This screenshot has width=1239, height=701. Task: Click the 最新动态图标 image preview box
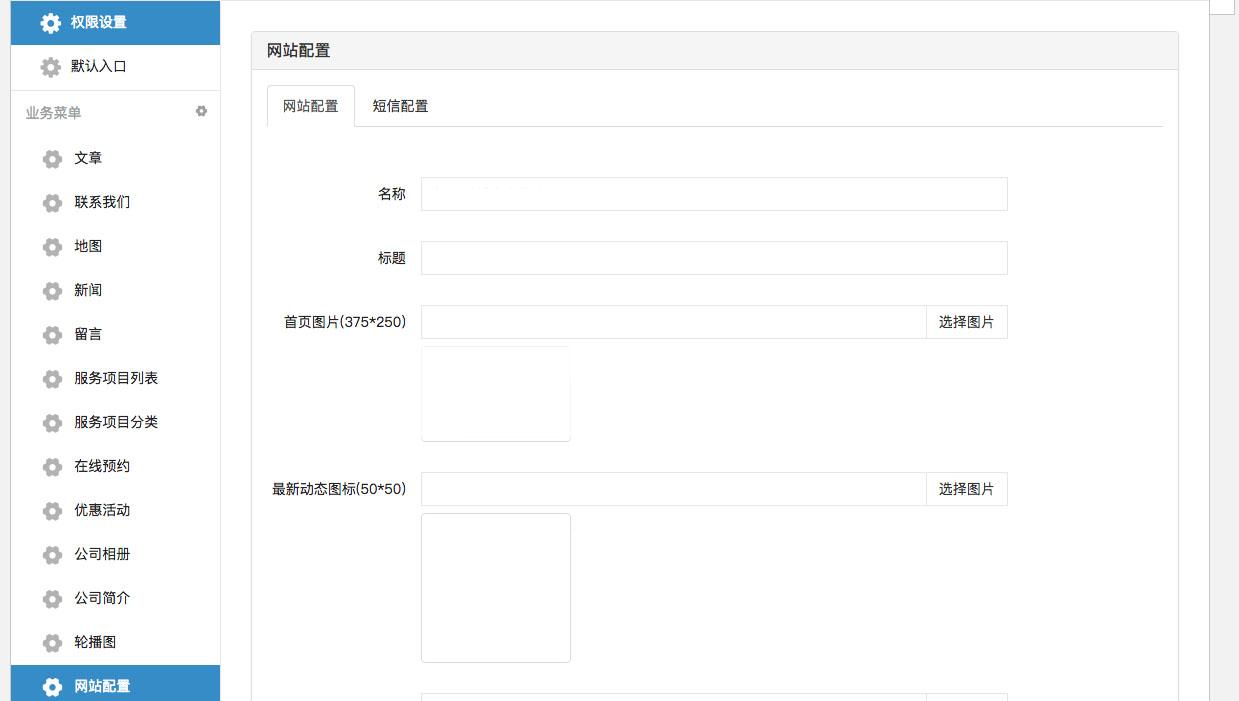pos(496,588)
